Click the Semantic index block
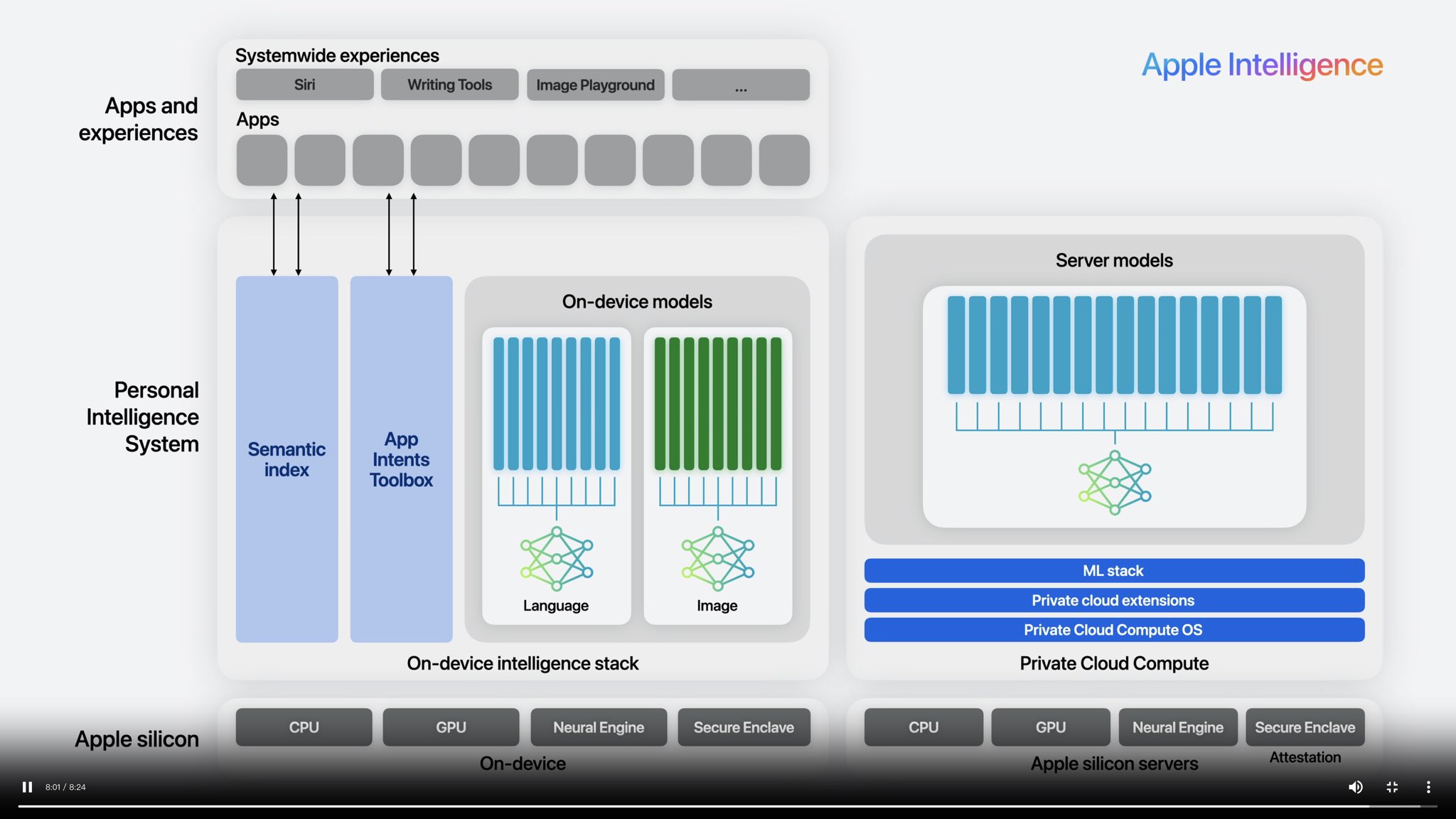Screen dimensions: 1456x819 tap(287, 459)
